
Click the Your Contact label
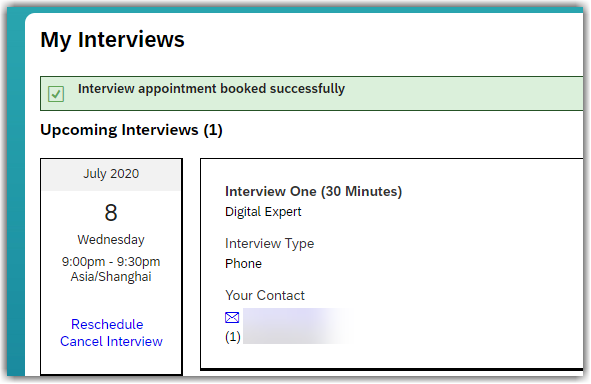tap(265, 295)
